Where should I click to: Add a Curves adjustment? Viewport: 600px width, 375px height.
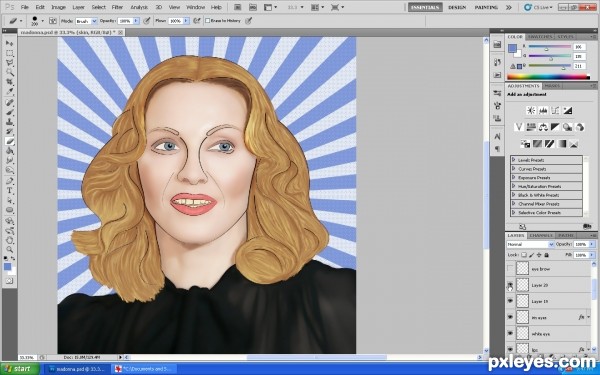[x=555, y=111]
